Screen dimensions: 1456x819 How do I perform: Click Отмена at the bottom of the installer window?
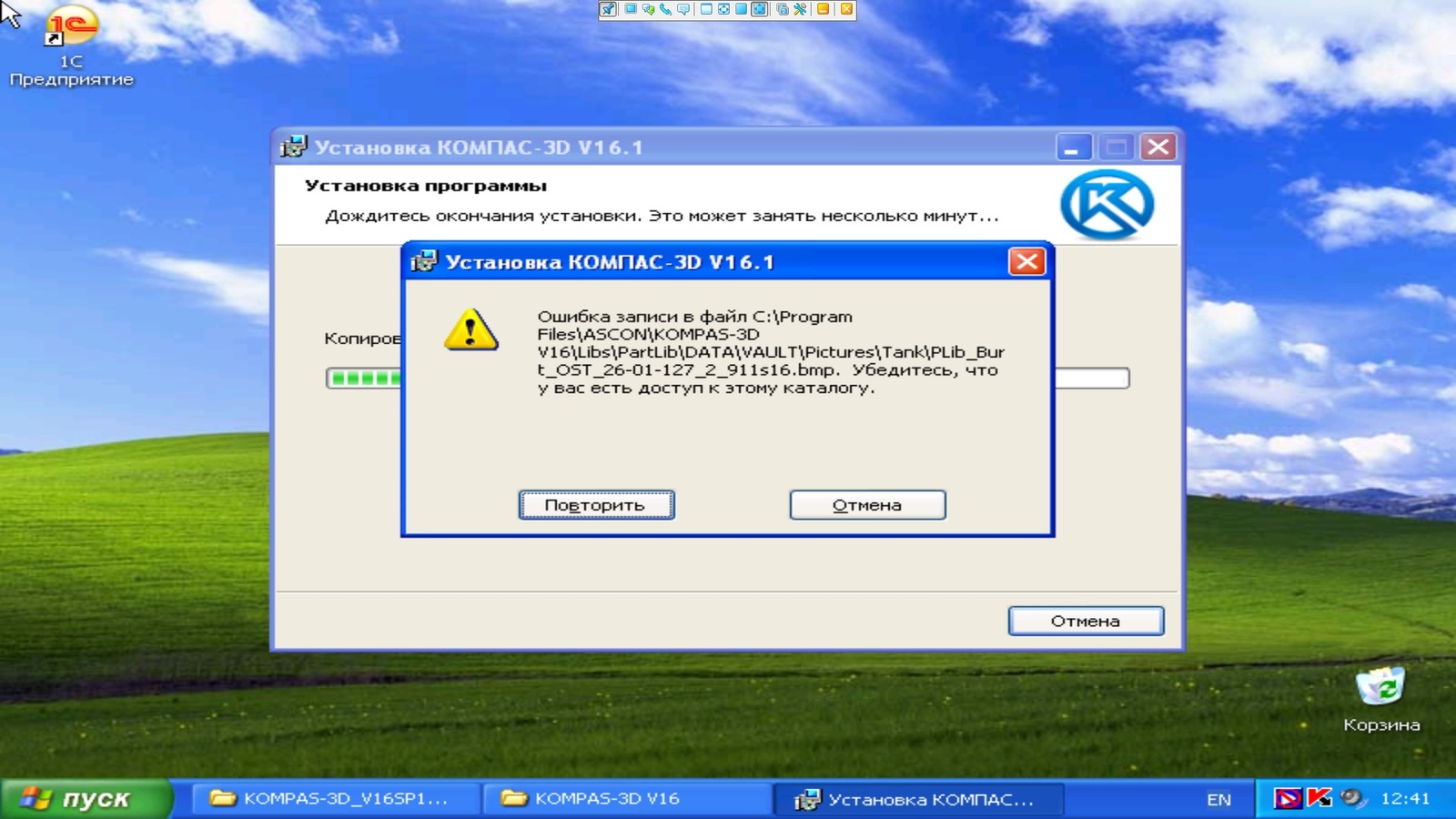point(1086,621)
